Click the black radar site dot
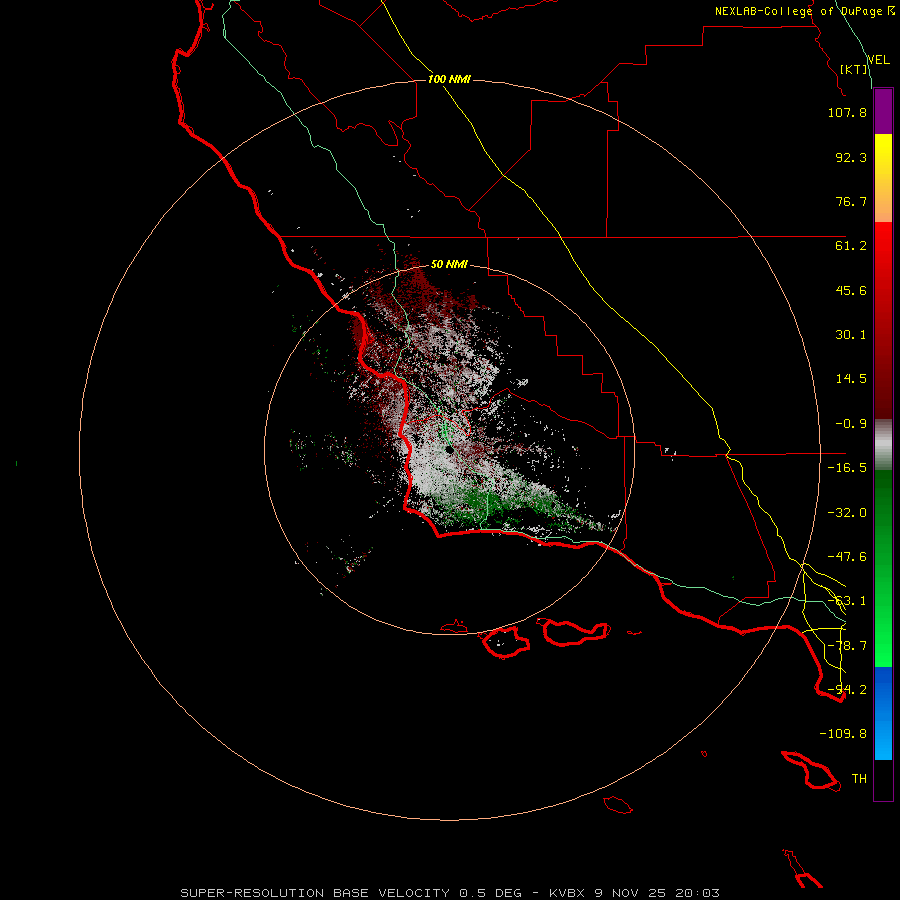Viewport: 900px width, 900px height. click(450, 450)
